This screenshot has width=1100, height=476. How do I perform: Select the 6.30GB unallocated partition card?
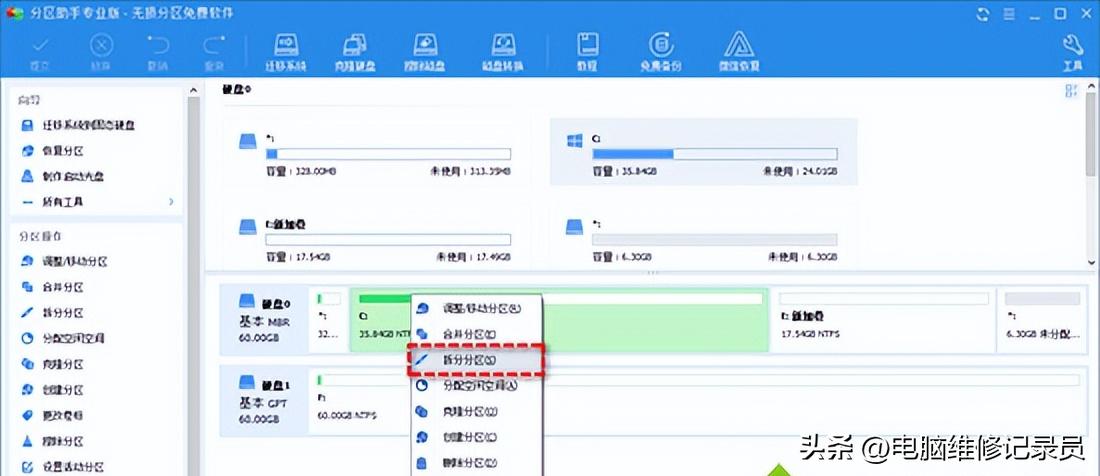pyautogui.click(x=703, y=236)
